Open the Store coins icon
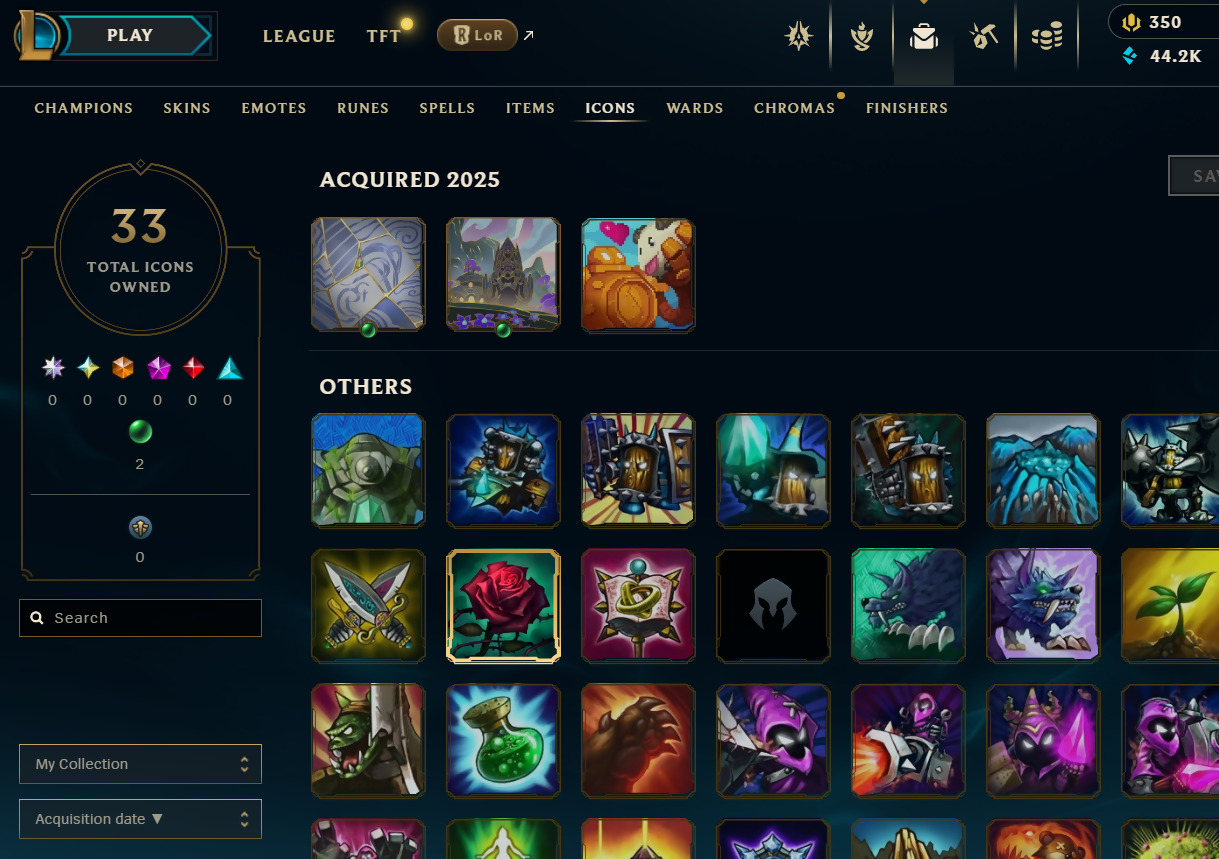Screen dimensions: 1219x859 [1046, 38]
